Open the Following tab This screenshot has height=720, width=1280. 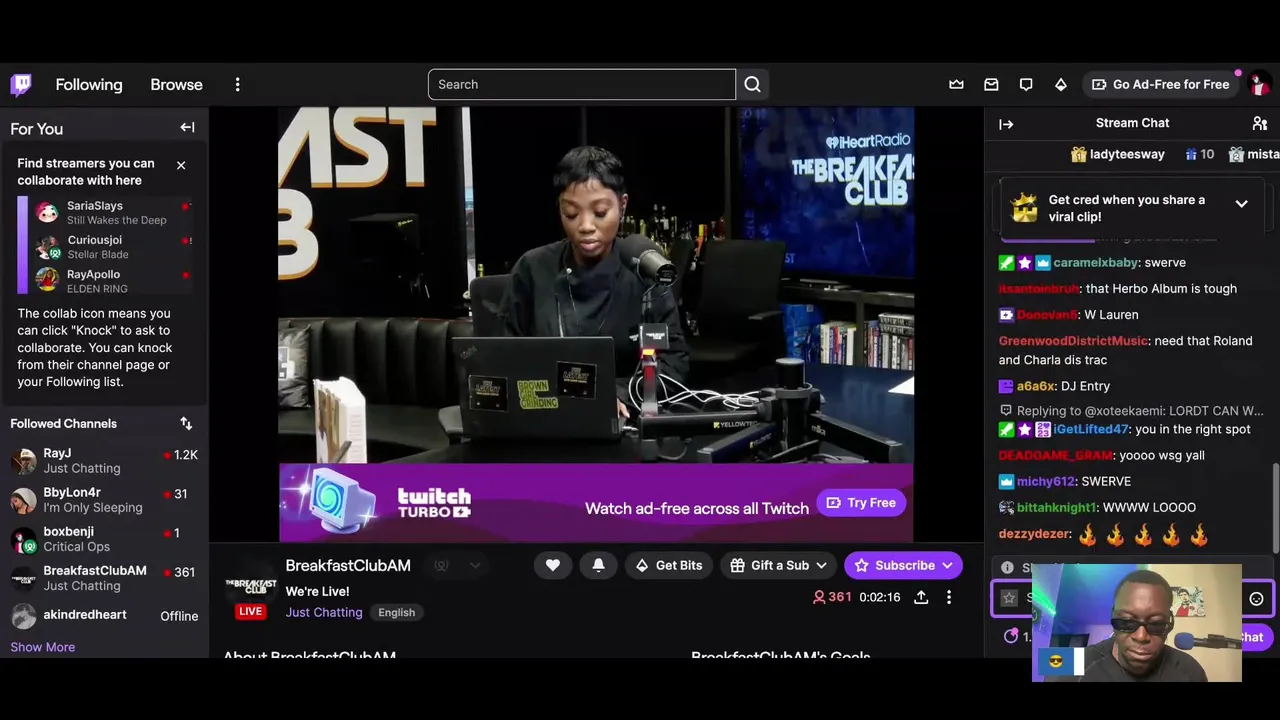coord(89,85)
